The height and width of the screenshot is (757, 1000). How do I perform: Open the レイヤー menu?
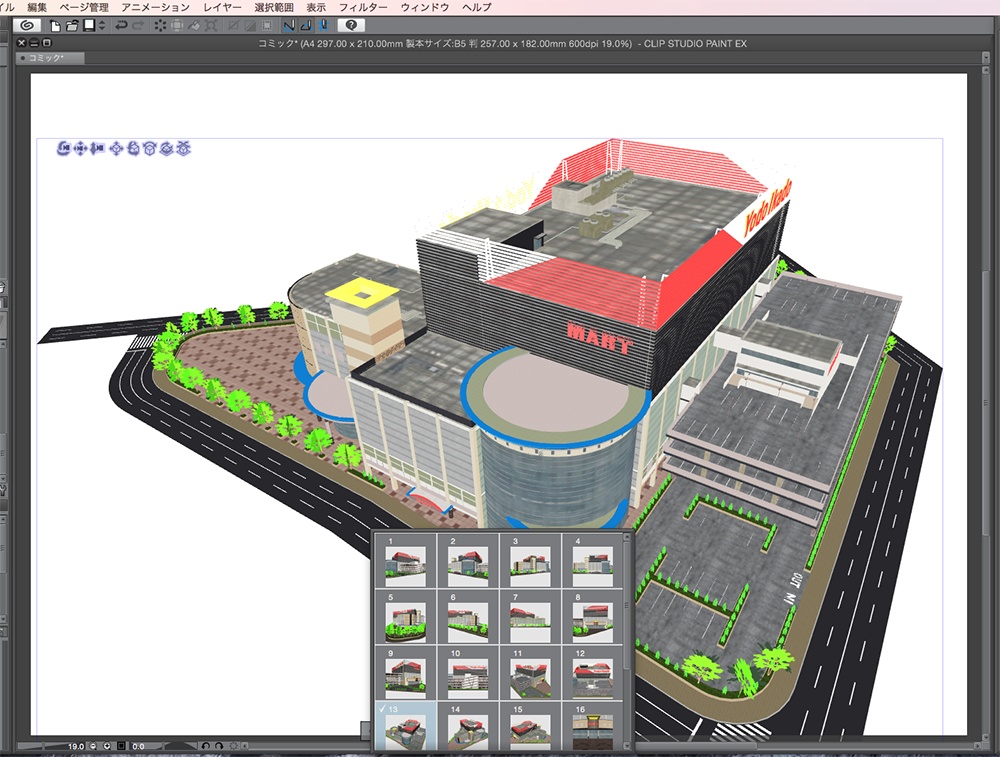222,7
